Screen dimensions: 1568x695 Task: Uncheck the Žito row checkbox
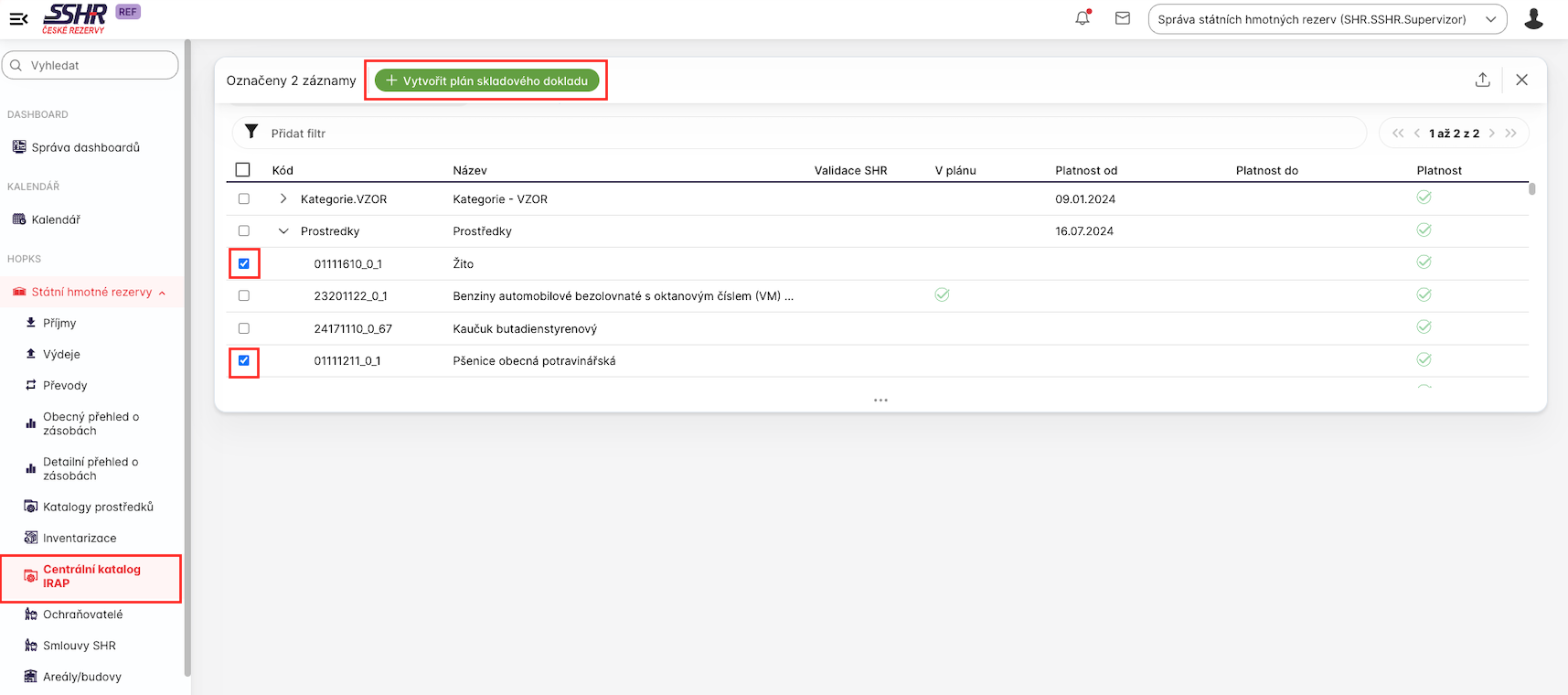coord(244,263)
